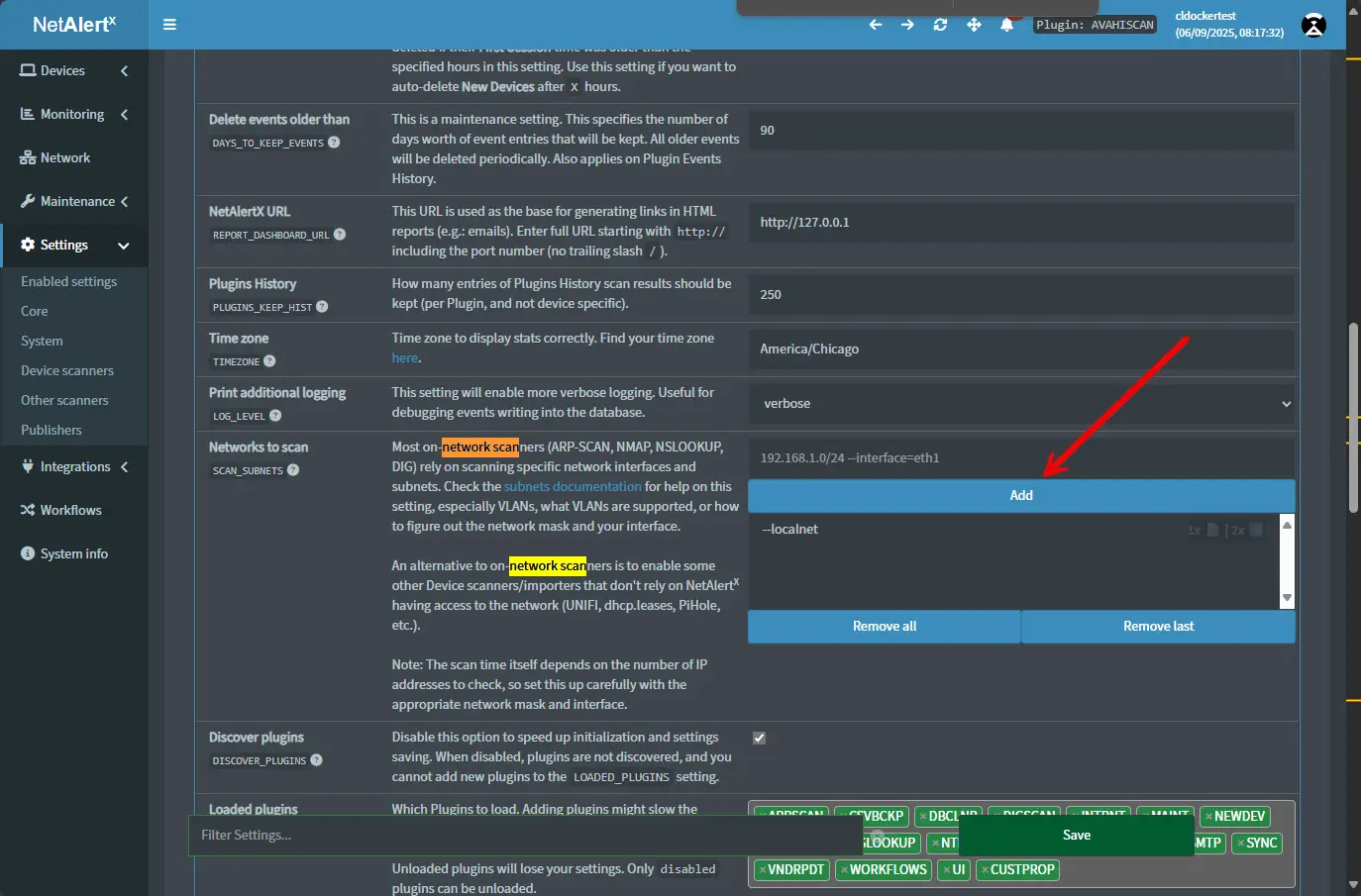The width and height of the screenshot is (1361, 896).
Task: Remove the UI plugin using its x icon
Action: (x=947, y=870)
